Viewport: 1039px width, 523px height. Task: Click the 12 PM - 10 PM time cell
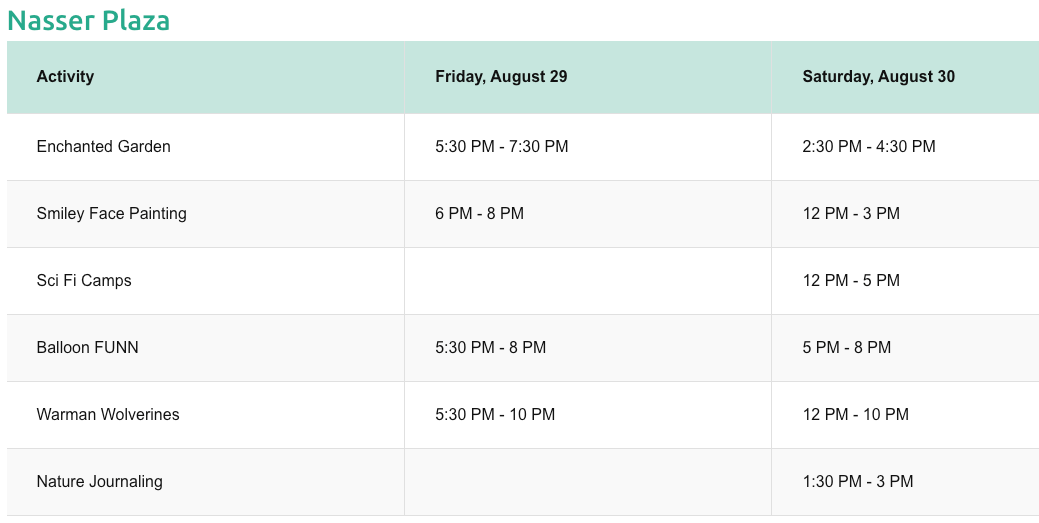(855, 415)
